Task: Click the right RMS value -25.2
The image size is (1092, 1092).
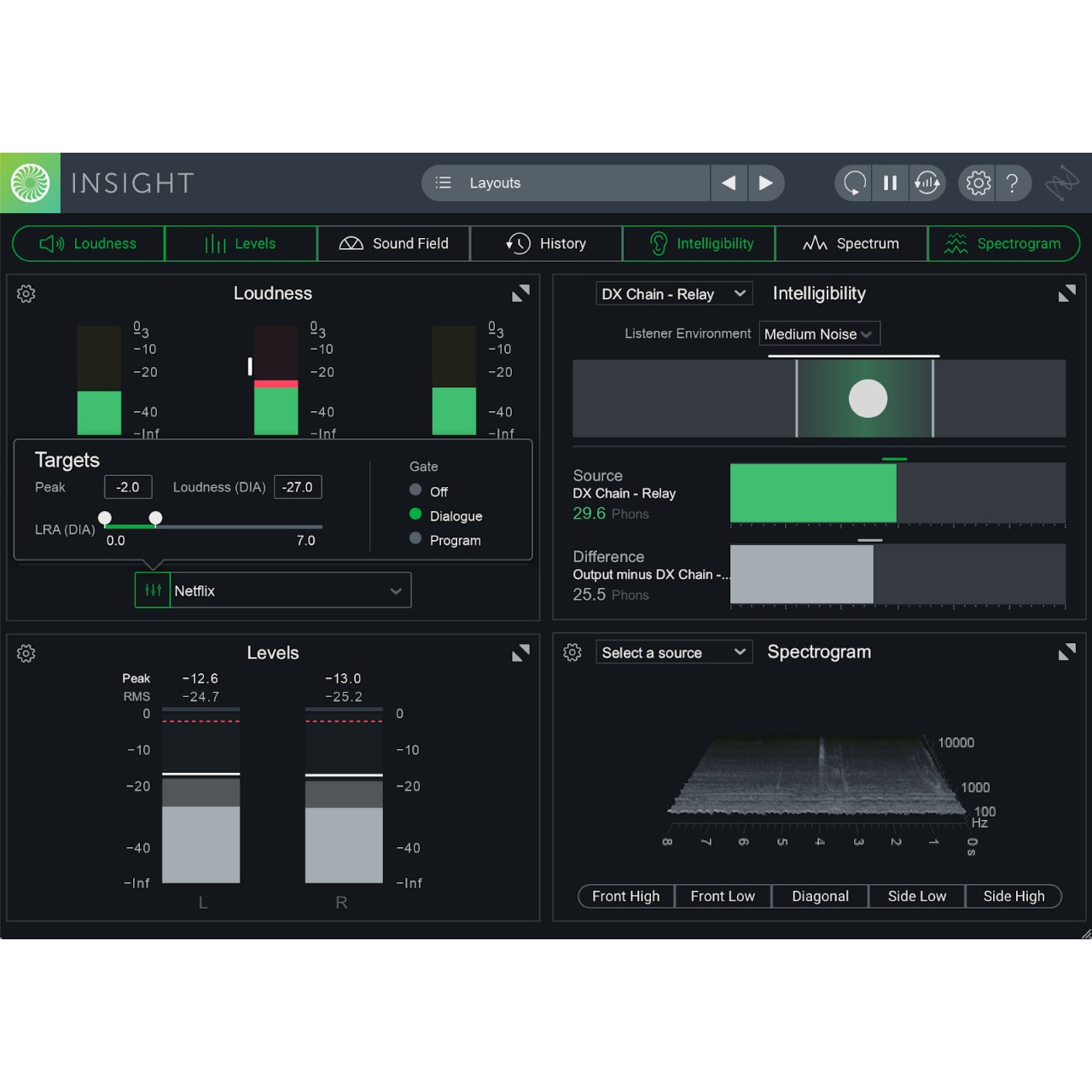Action: (x=343, y=697)
